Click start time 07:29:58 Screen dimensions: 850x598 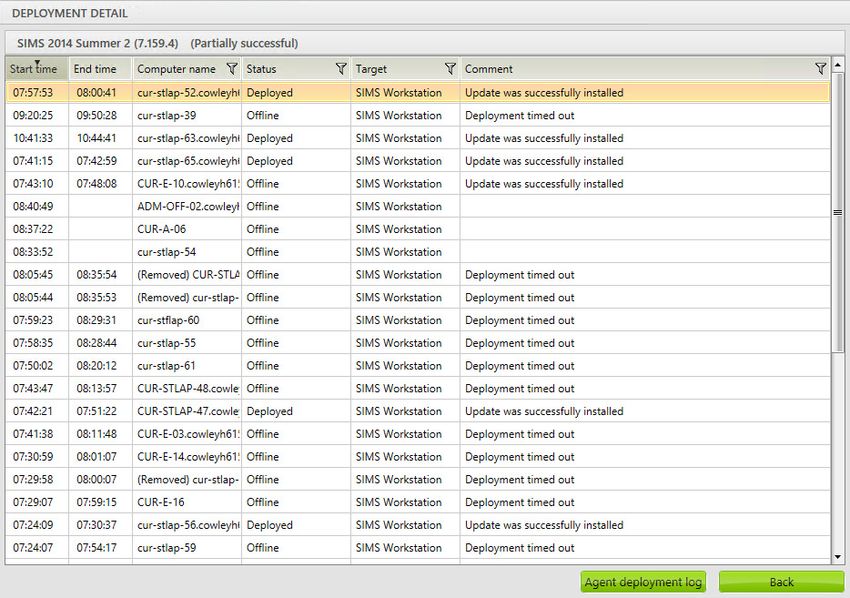[x=33, y=480]
